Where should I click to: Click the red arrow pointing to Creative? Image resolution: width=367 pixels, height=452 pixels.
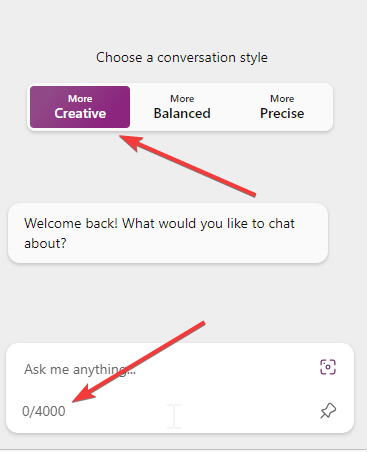pyautogui.click(x=187, y=166)
